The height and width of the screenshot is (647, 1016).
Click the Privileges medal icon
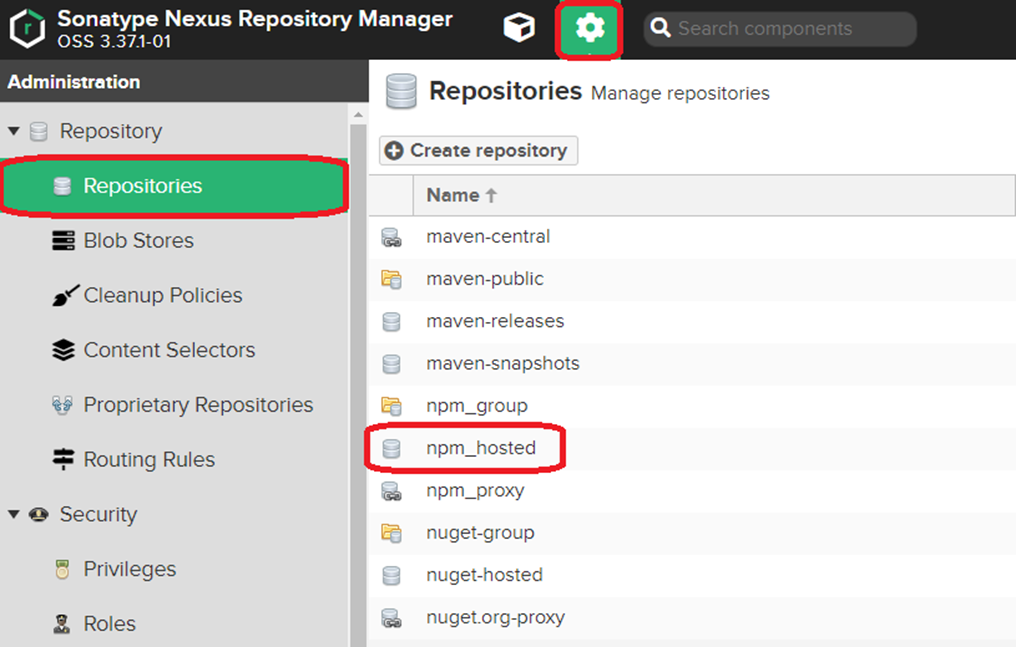click(62, 569)
